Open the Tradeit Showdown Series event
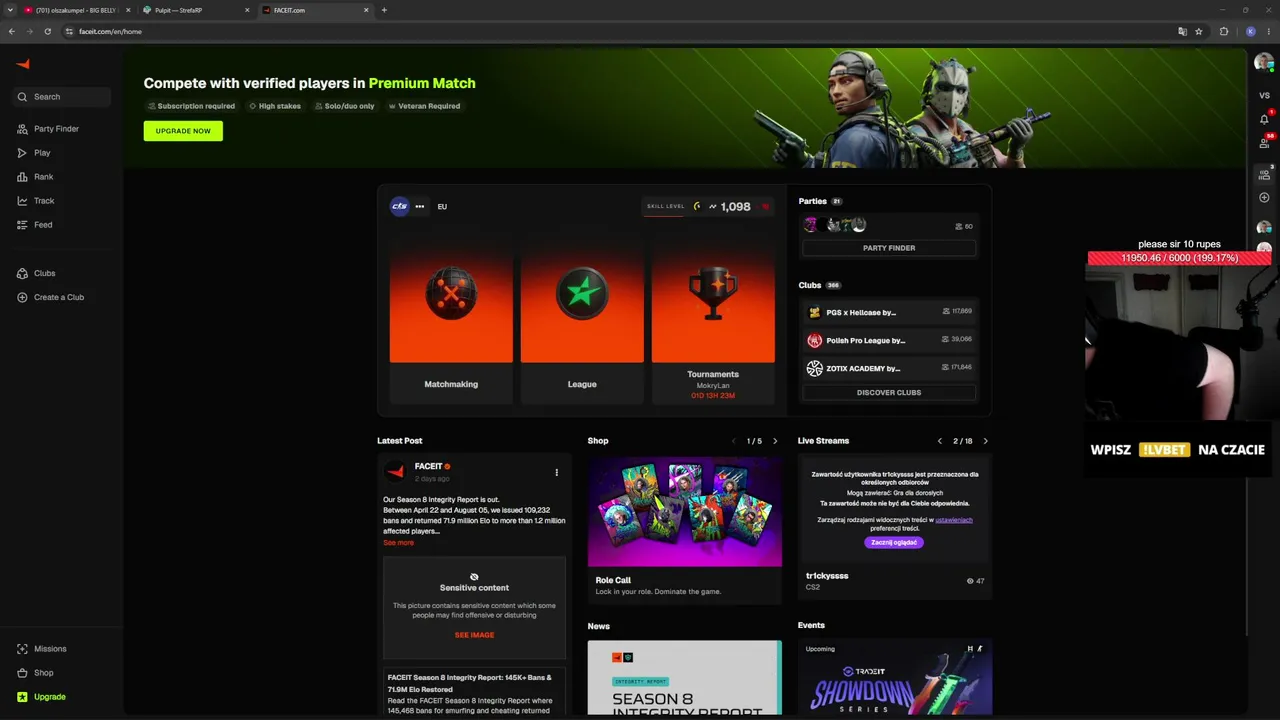Image resolution: width=1280 pixels, height=720 pixels. (x=895, y=678)
